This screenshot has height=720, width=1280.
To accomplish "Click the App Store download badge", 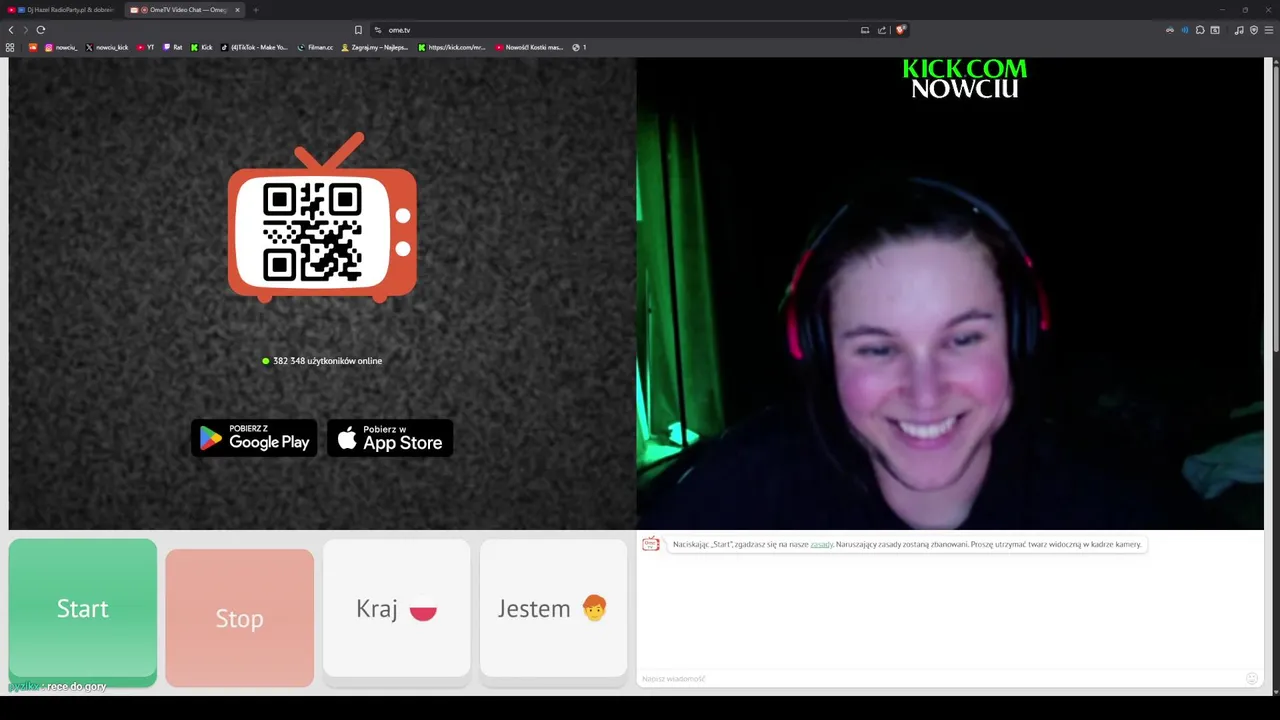I will pos(390,438).
